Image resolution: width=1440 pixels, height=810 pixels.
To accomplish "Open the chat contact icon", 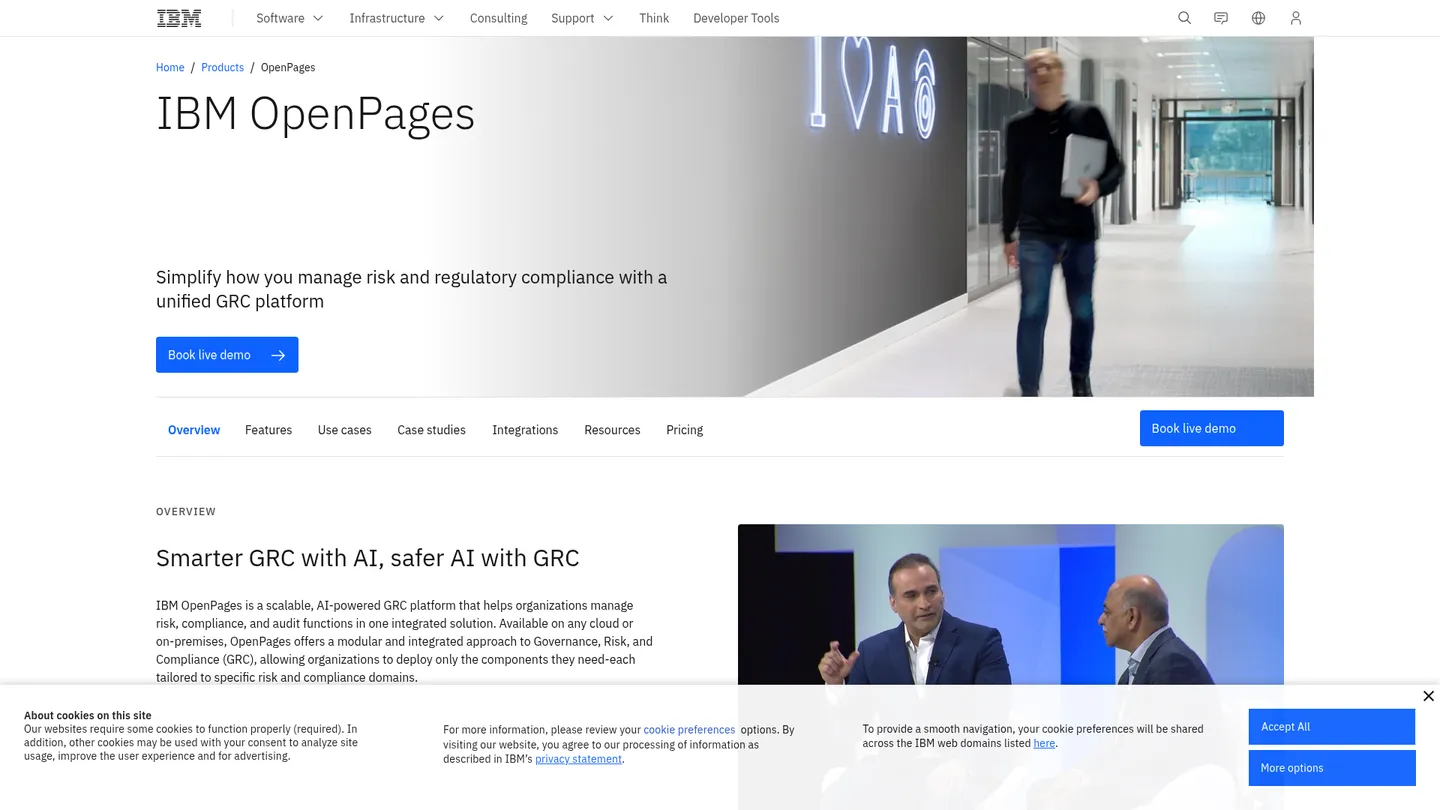I will 1221,18.
